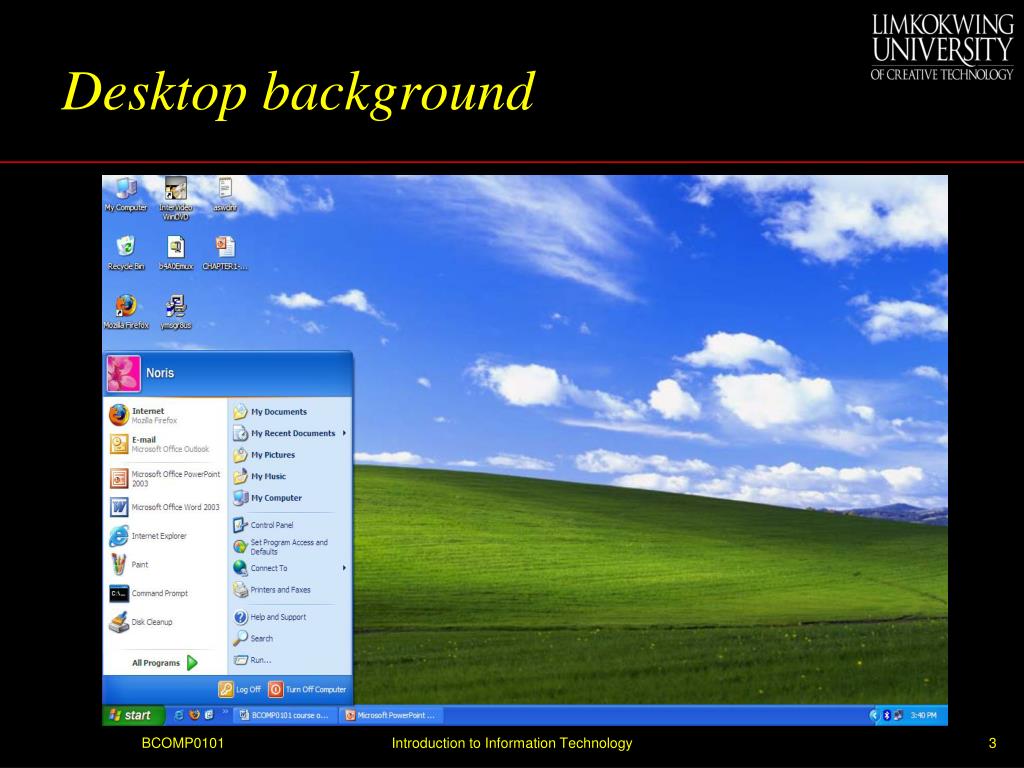The image size is (1024, 768).
Task: Launch Firefox from Quick Launch bar
Action: tap(194, 715)
